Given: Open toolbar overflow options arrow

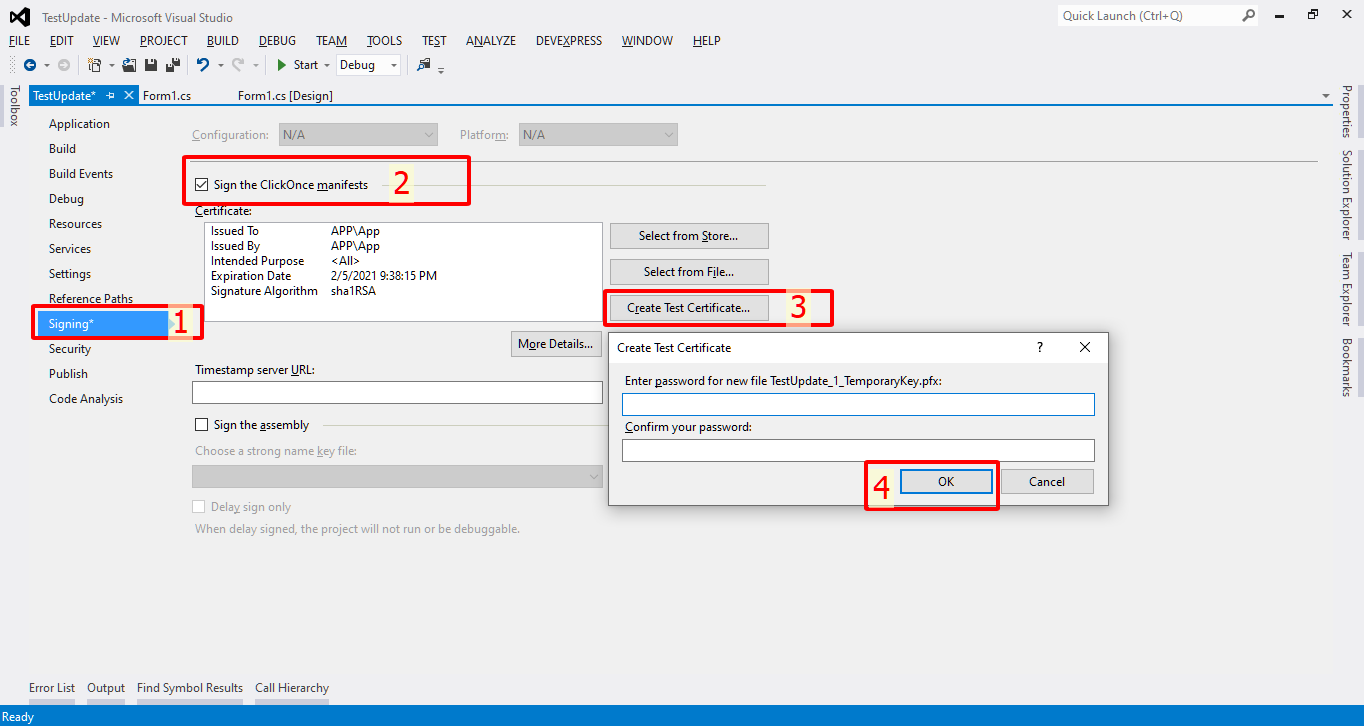Looking at the screenshot, I should tap(441, 70).
